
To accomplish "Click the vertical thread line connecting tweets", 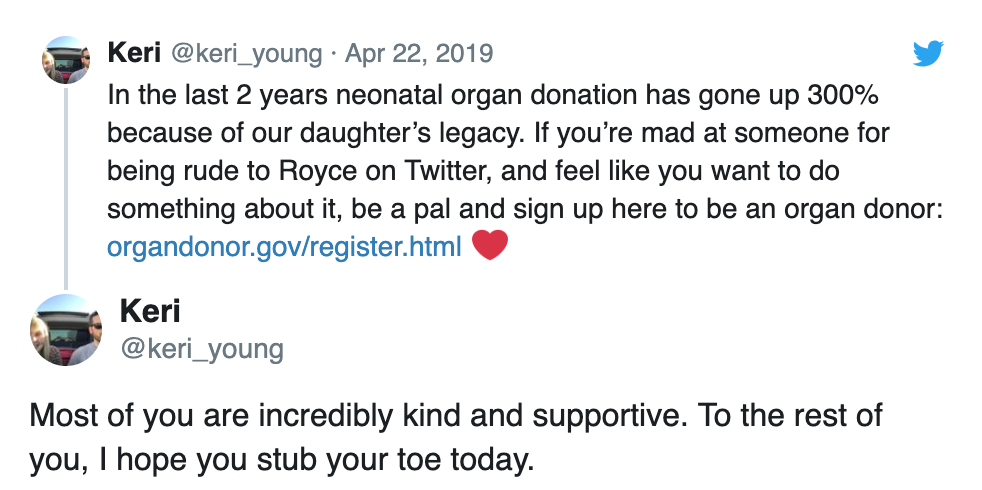I will (x=66, y=188).
